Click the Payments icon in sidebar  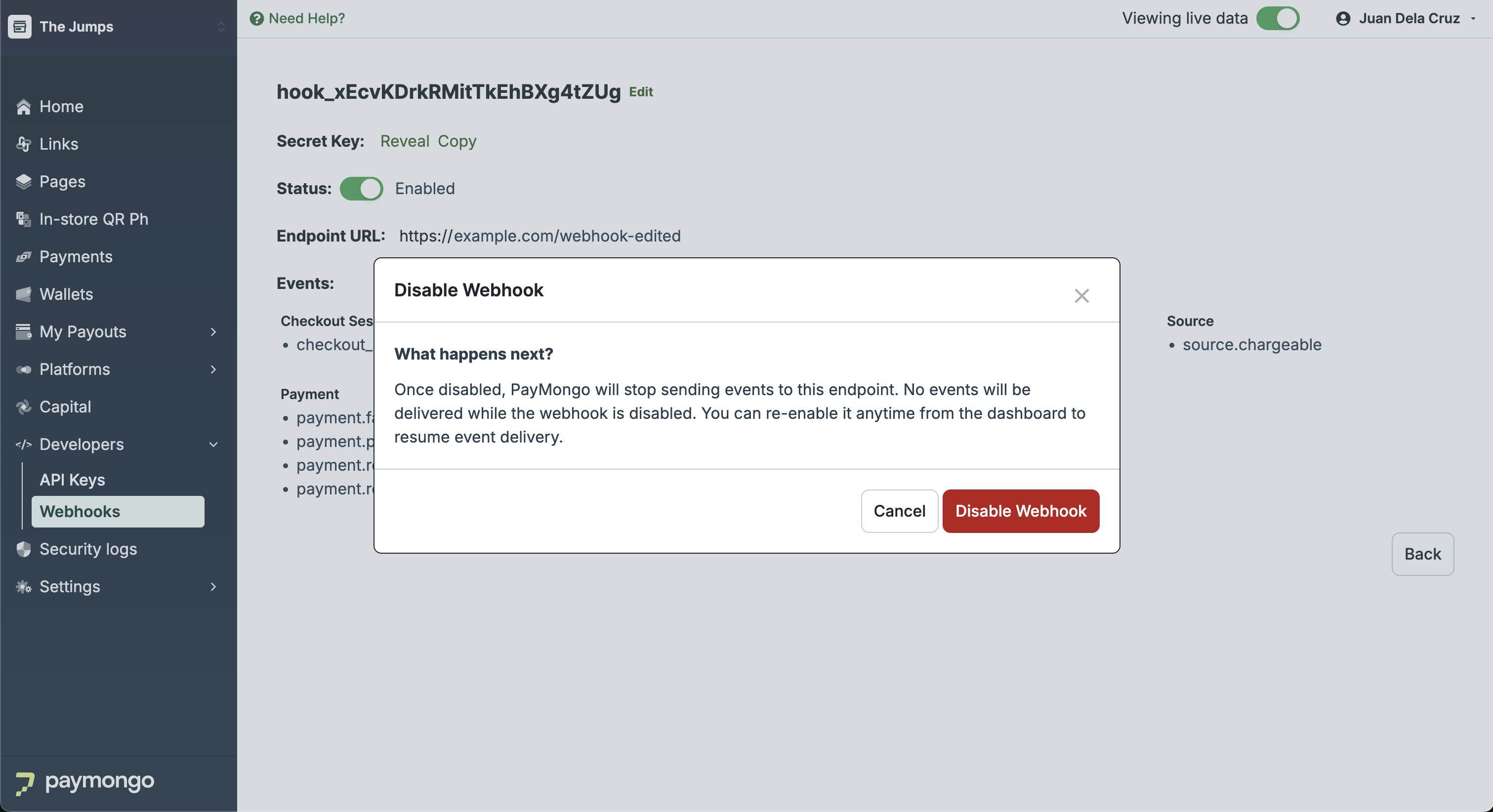[23, 257]
